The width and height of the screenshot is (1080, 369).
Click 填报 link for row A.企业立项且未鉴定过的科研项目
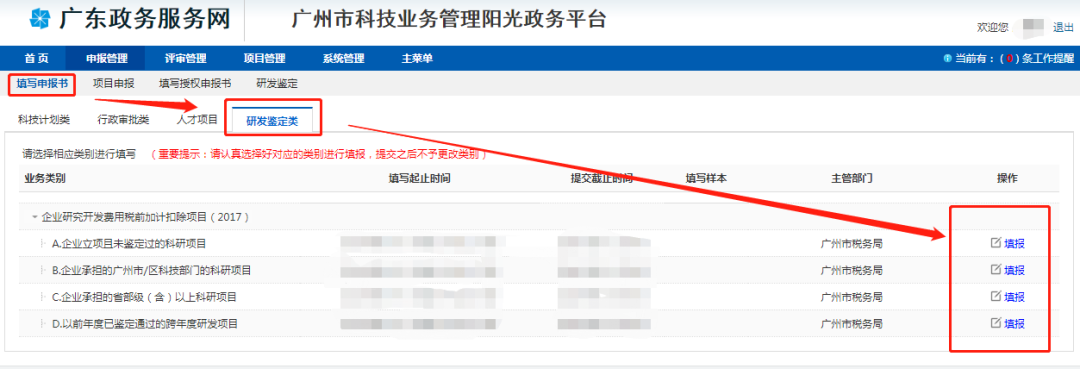point(1015,243)
